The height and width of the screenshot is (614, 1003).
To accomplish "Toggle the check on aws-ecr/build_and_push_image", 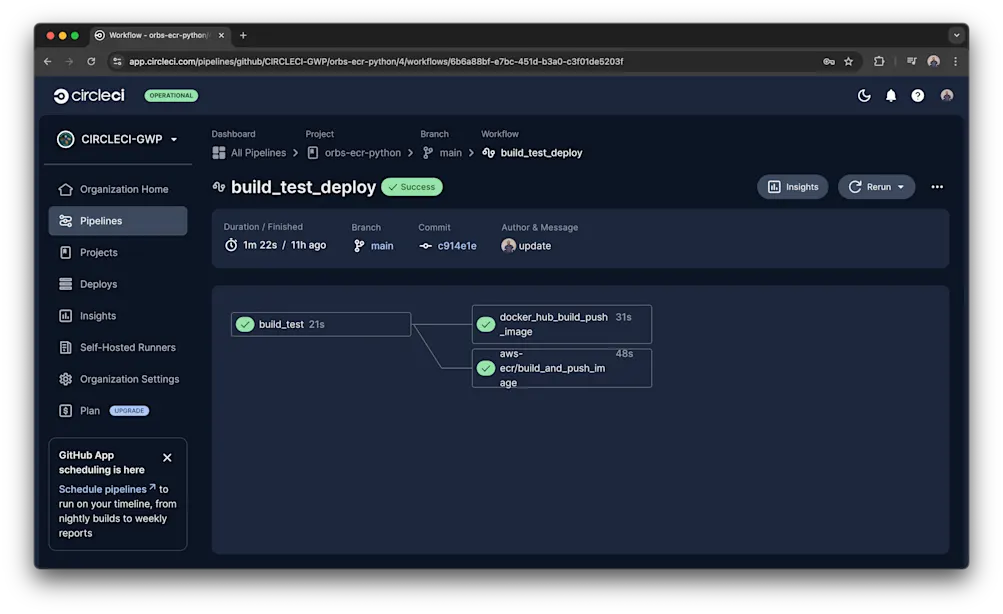I will click(486, 367).
